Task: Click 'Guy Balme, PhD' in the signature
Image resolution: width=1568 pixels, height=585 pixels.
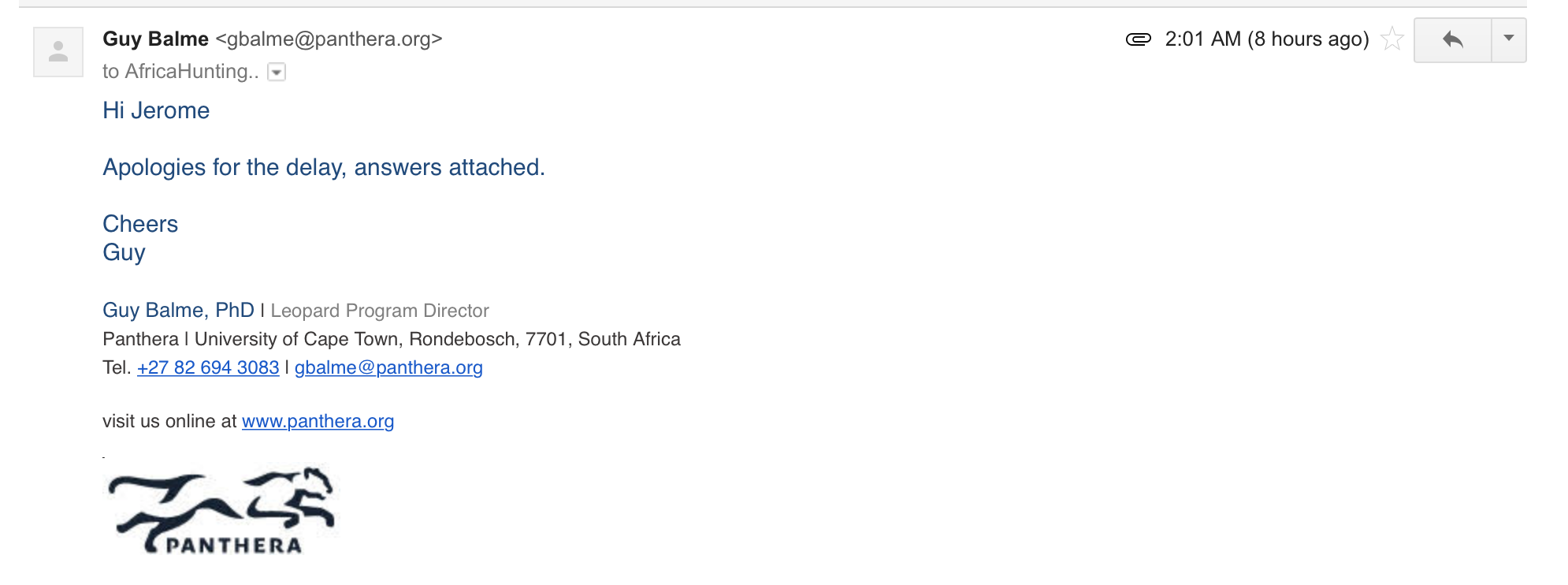Action: click(178, 310)
